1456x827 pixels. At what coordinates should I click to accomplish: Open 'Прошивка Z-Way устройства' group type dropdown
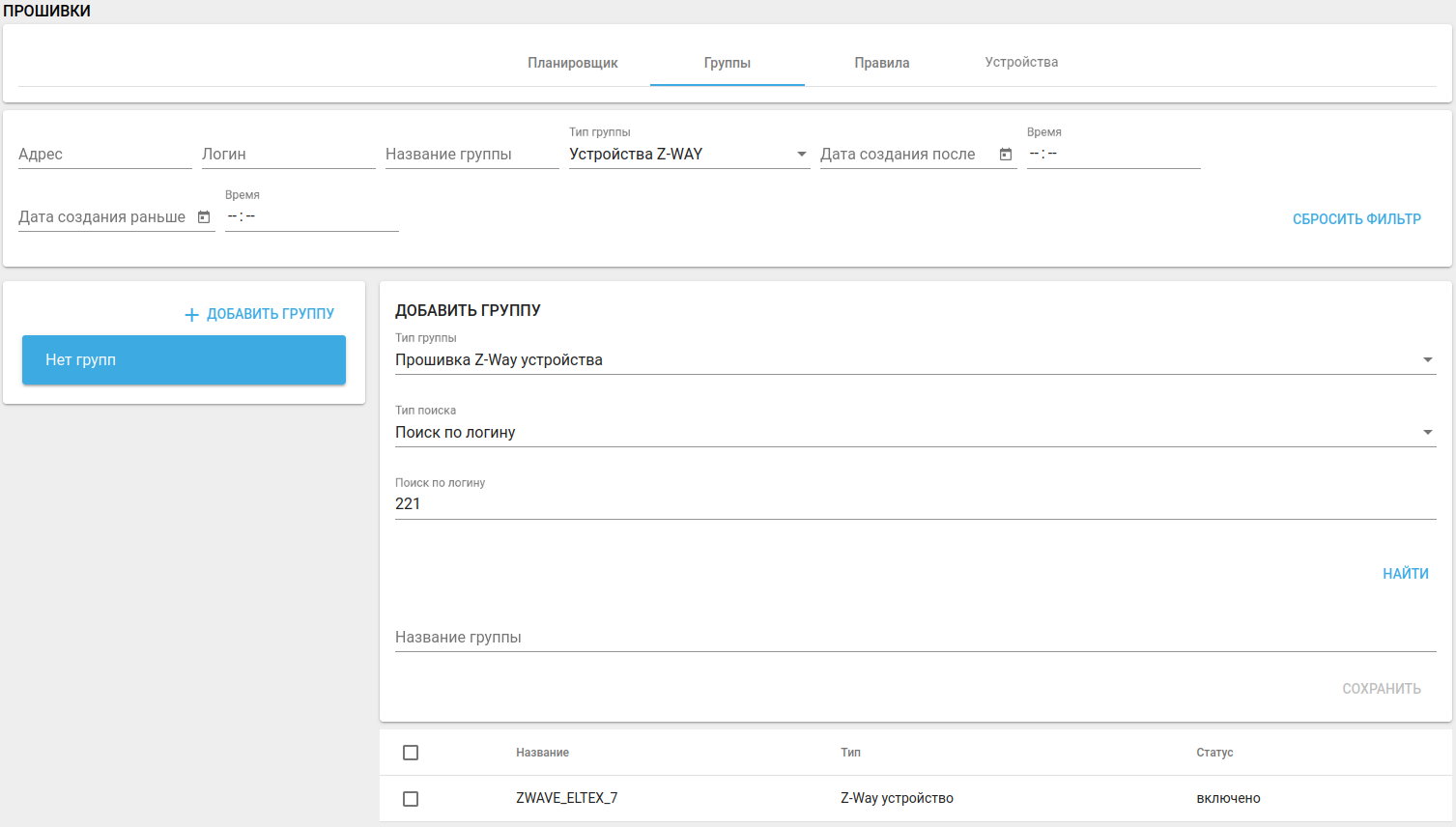tap(914, 360)
